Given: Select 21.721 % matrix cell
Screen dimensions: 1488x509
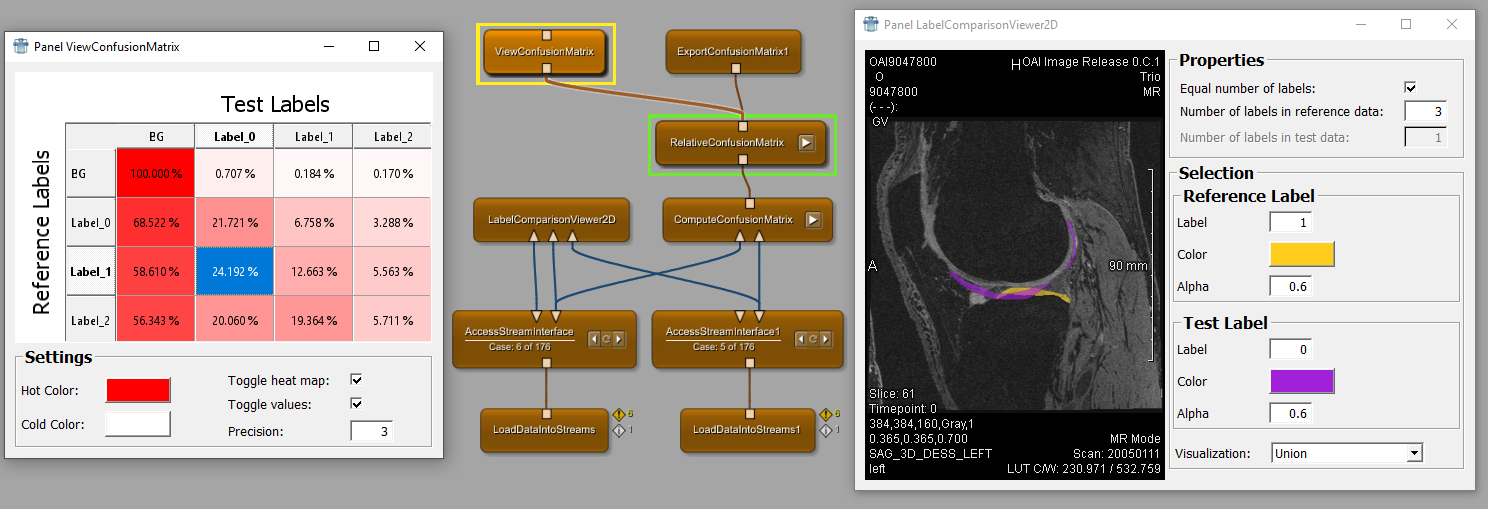Looking at the screenshot, I should (234, 222).
